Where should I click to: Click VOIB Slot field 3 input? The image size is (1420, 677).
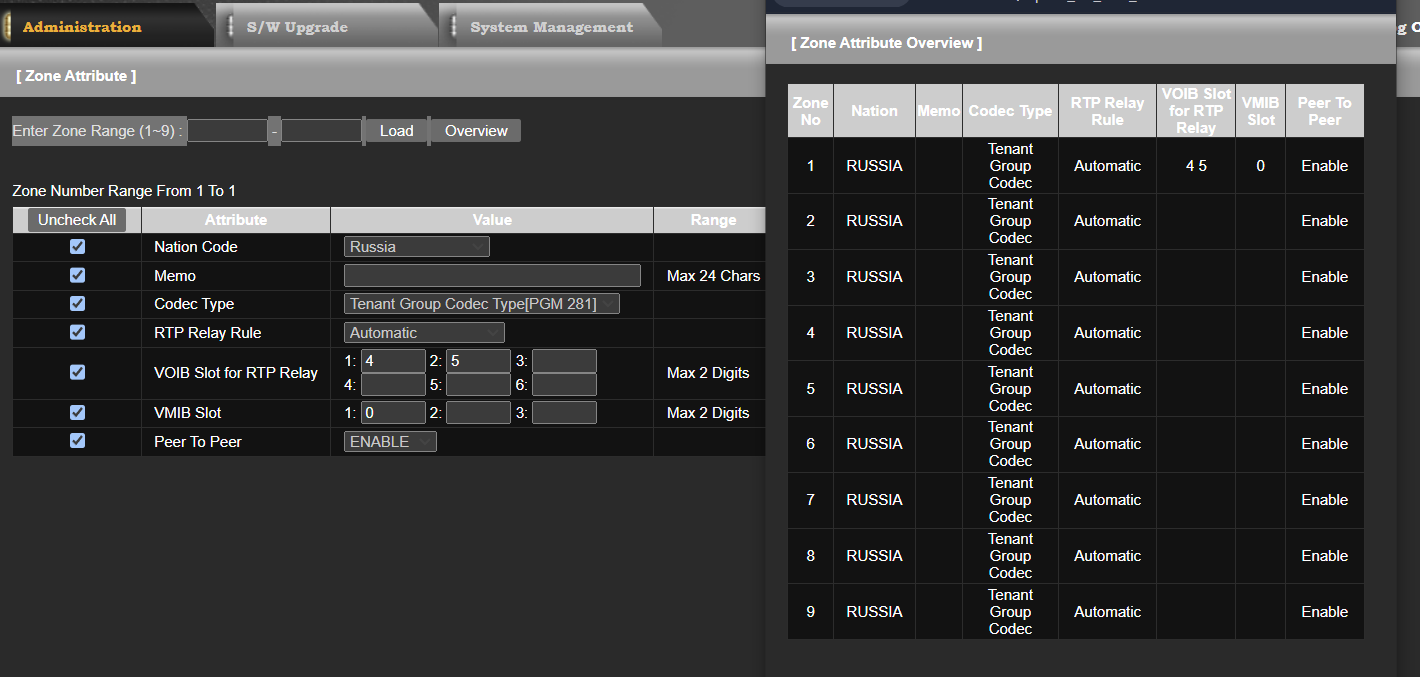click(564, 361)
